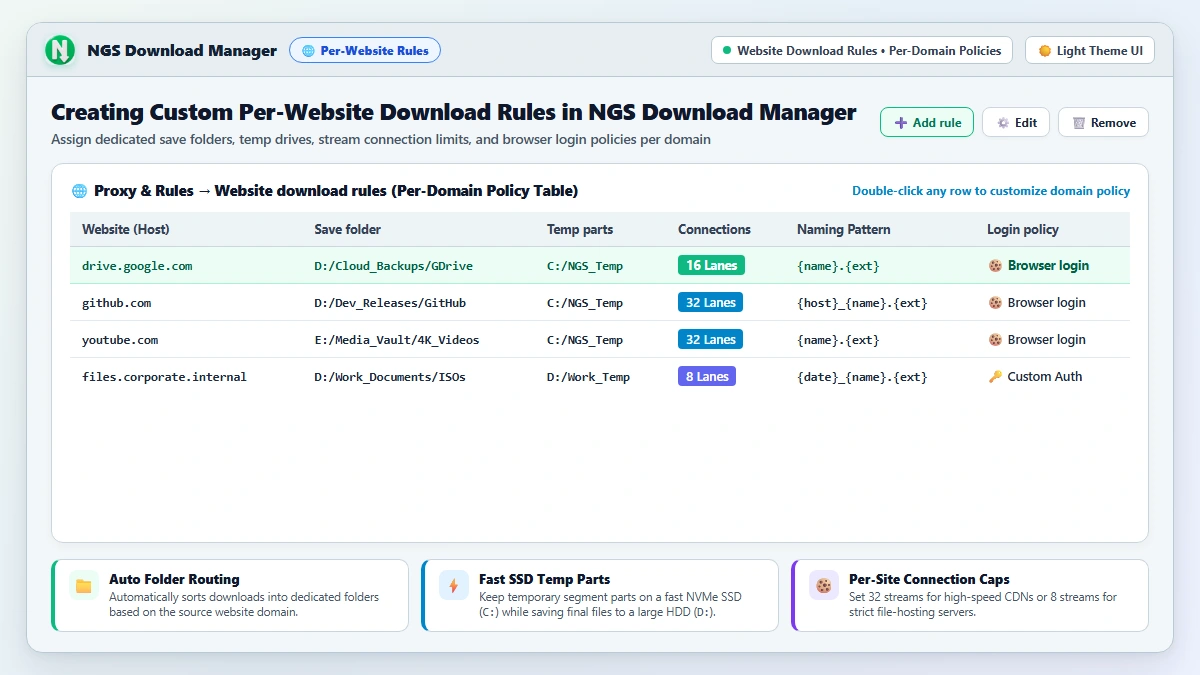Click C:/NGS_Temp in the github.com row
This screenshot has height=675, width=1200.
(x=585, y=303)
